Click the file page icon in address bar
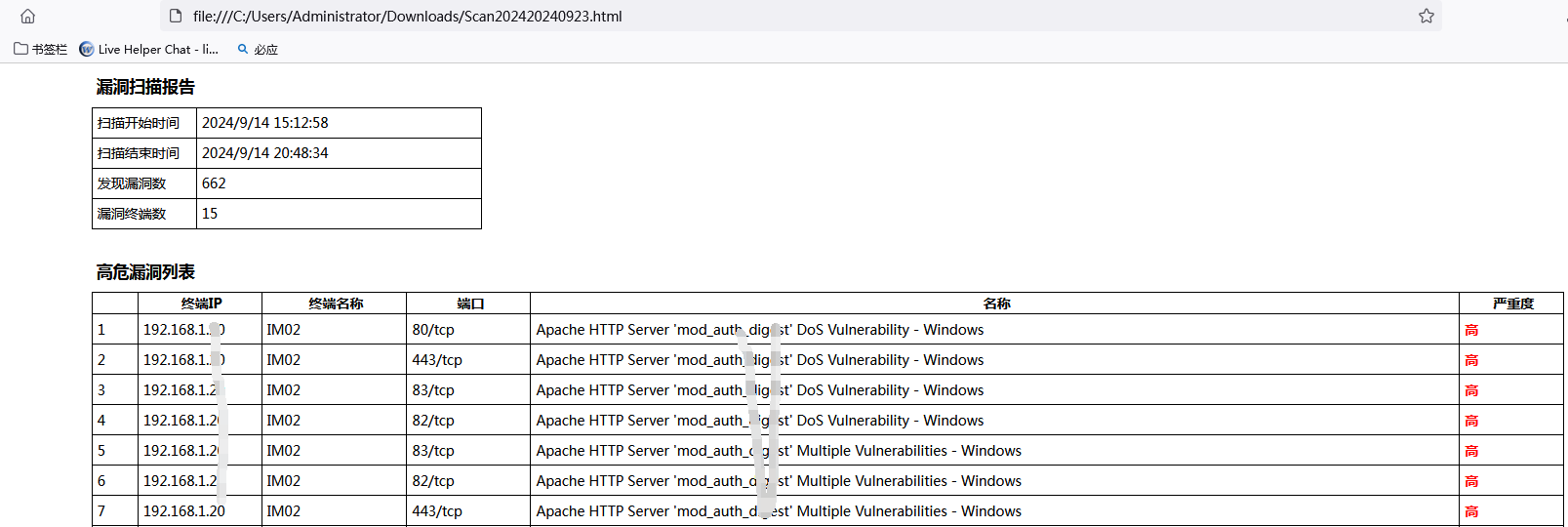The height and width of the screenshot is (527, 1568). click(176, 16)
